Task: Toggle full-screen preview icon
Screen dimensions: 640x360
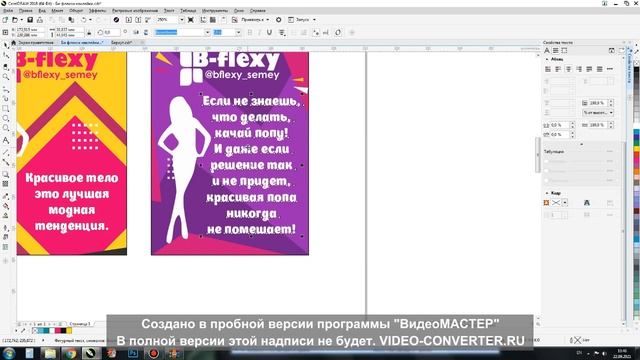Action: tap(191, 20)
